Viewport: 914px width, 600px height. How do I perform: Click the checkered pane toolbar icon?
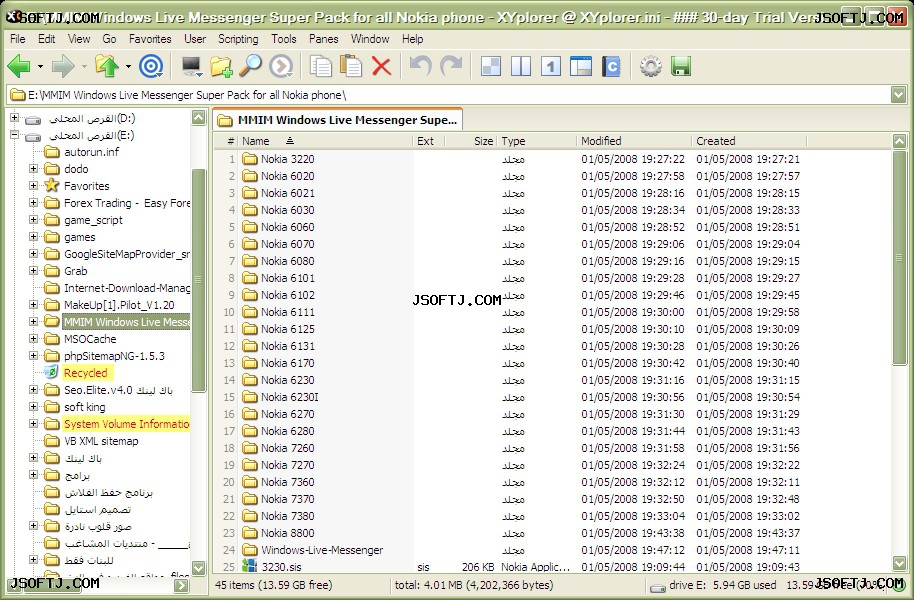click(491, 66)
